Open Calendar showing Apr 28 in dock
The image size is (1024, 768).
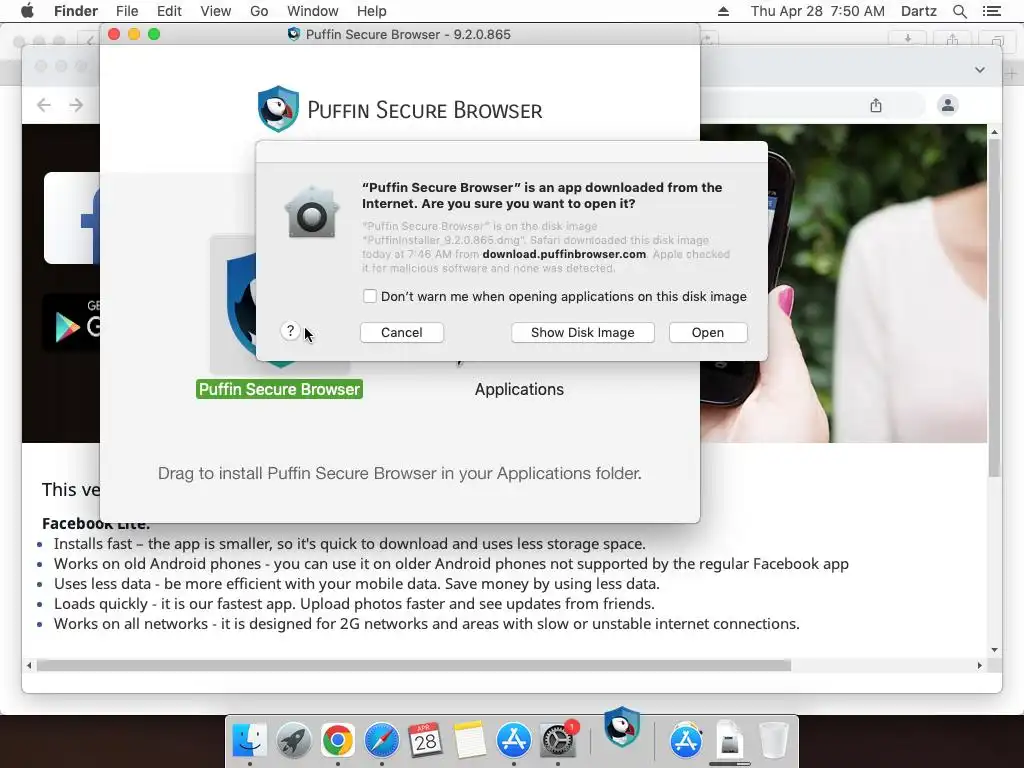pos(425,741)
